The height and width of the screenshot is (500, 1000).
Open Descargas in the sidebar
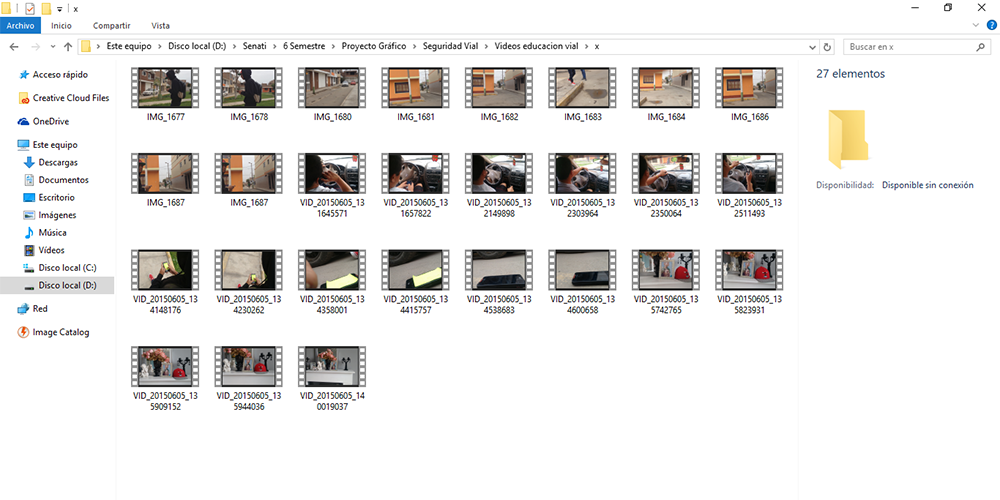tap(50, 163)
